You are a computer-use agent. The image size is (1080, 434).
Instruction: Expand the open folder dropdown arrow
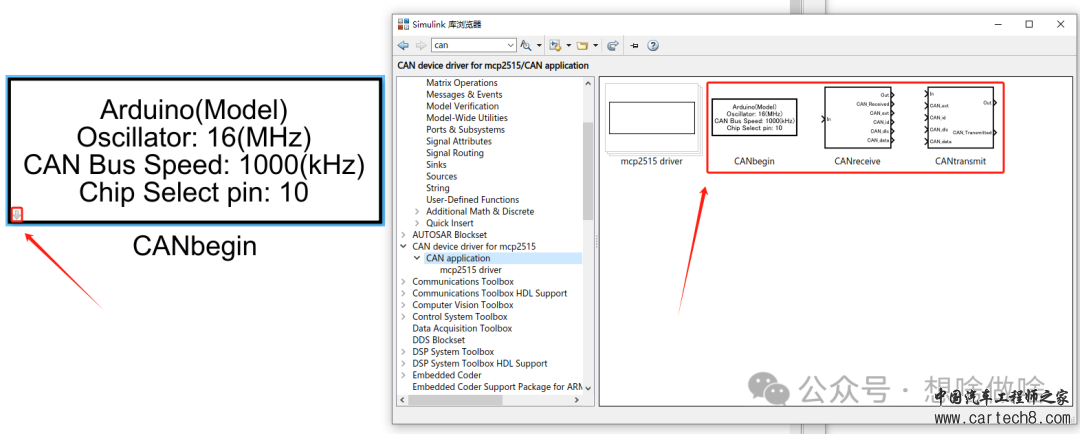595,45
